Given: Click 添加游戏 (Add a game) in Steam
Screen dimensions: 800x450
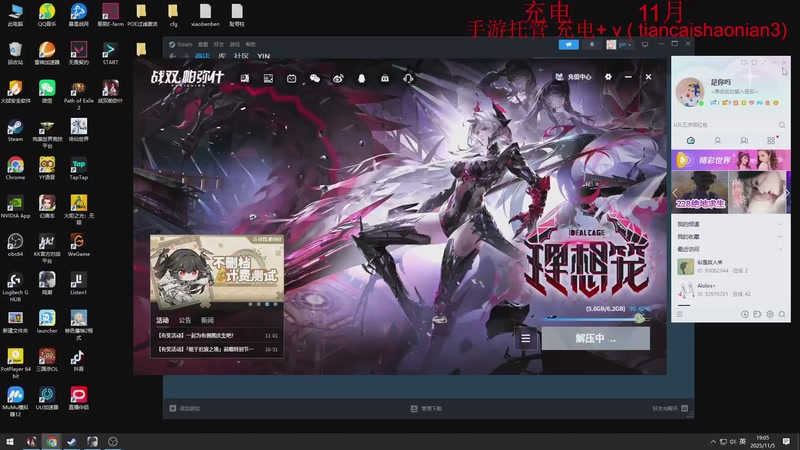Looking at the screenshot, I should tap(185, 408).
